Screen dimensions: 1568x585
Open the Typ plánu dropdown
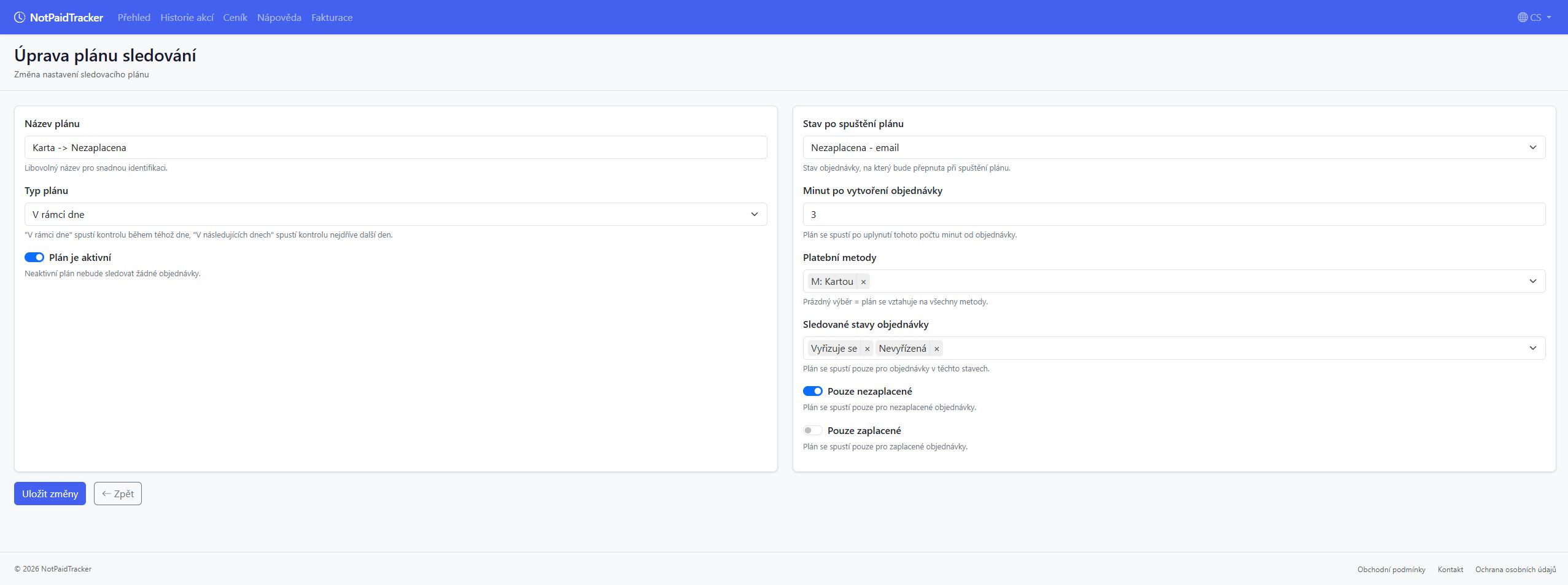(x=395, y=214)
